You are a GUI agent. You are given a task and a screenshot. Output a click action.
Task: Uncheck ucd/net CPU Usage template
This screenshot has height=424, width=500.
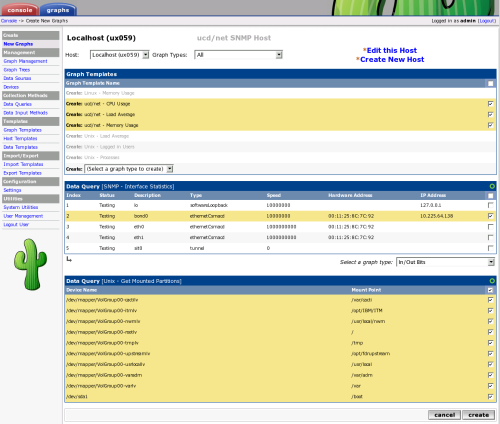490,104
